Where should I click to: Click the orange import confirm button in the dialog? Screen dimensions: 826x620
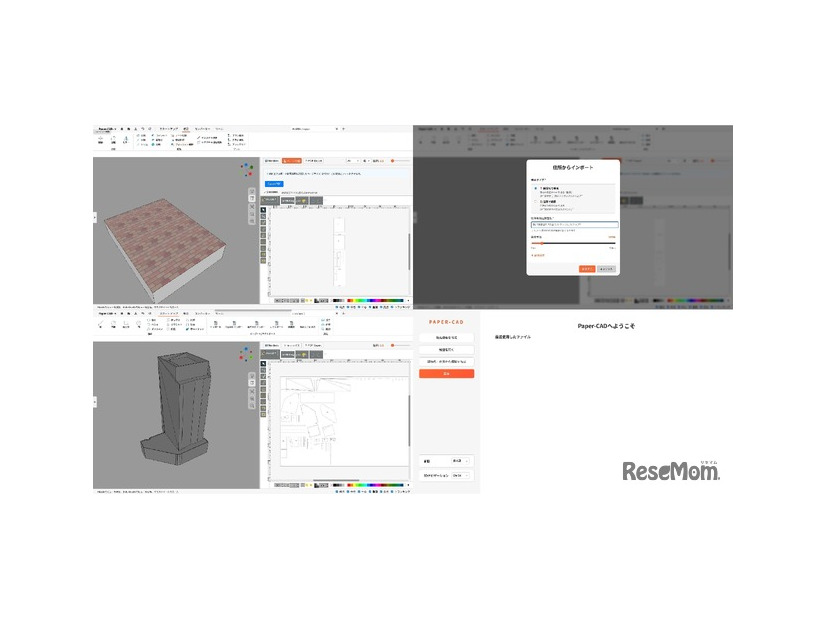click(588, 268)
